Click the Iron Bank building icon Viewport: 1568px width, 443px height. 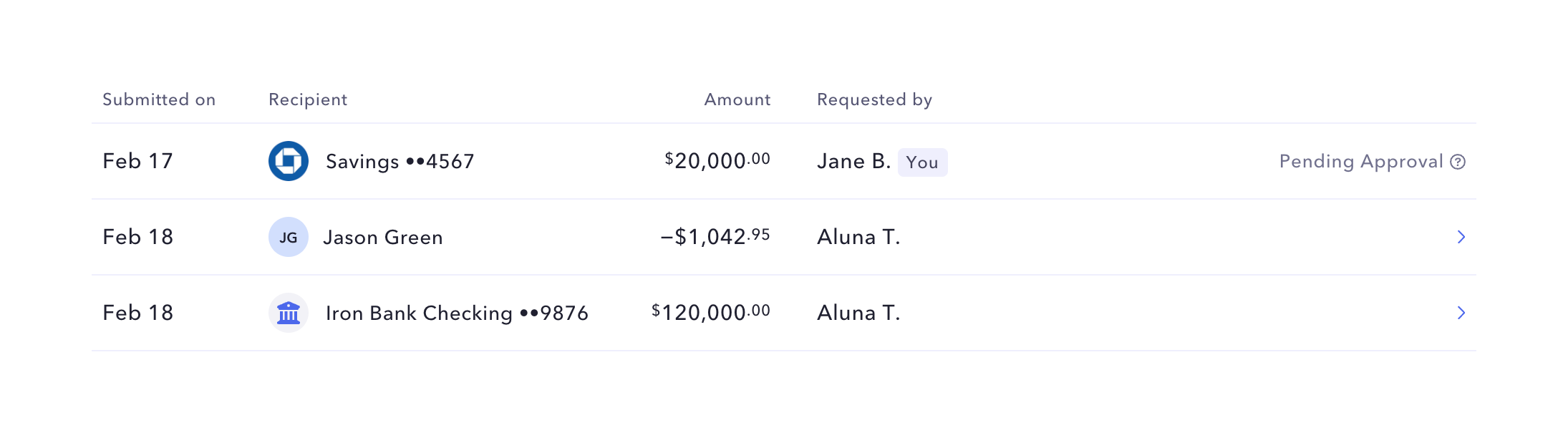289,313
